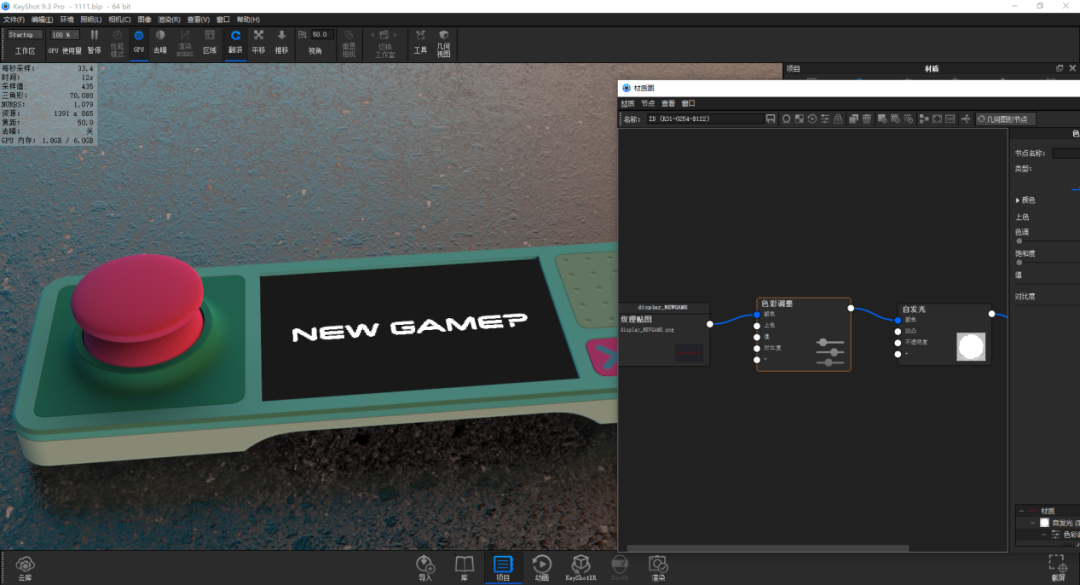The height and width of the screenshot is (585, 1080).
Task: Click the duplicate node icon in graph toolbar
Action: (x=853, y=119)
